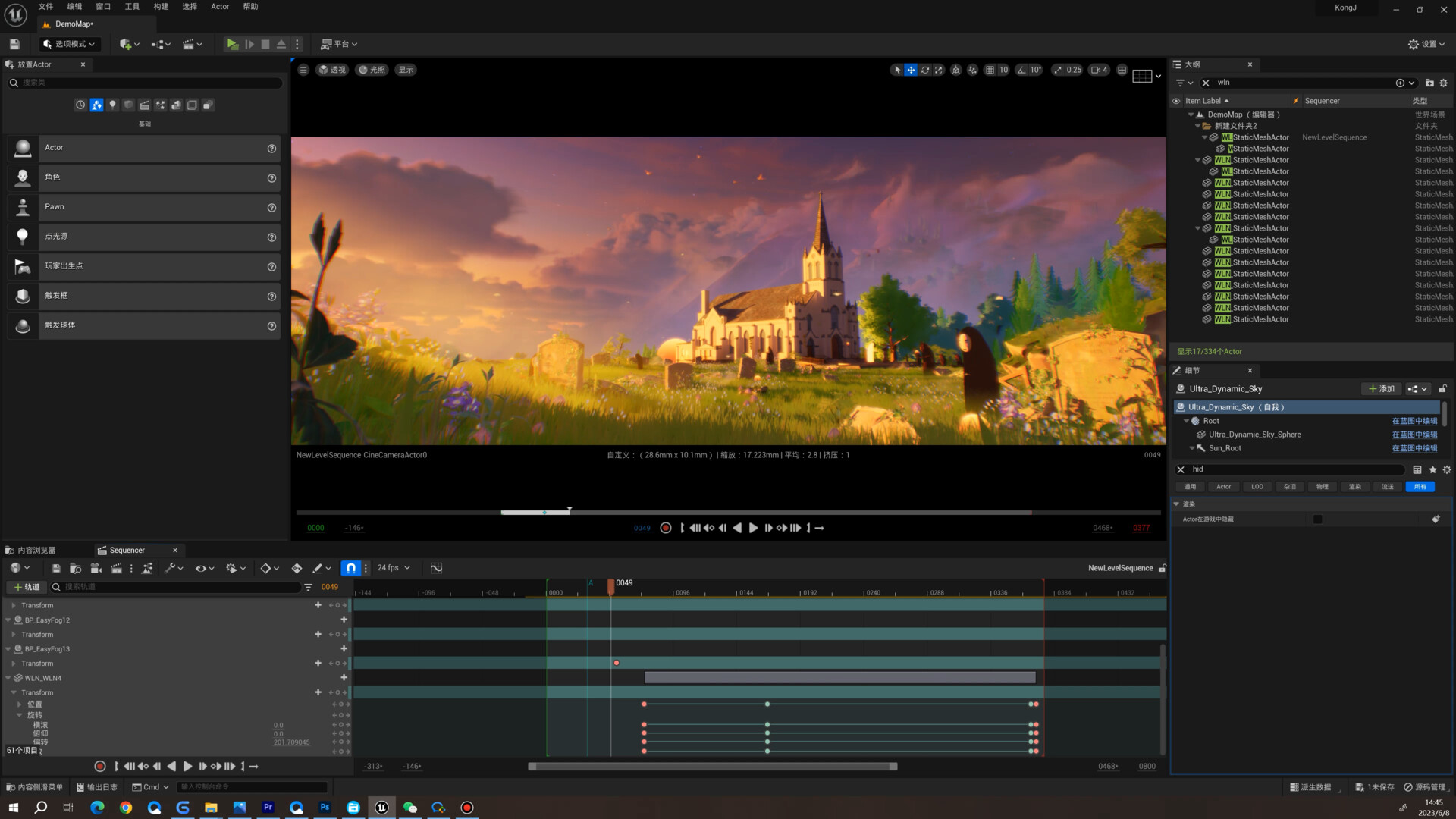Toggle the Sequencer magnet snapping button
Viewport: 1456px width, 819px height.
350,568
